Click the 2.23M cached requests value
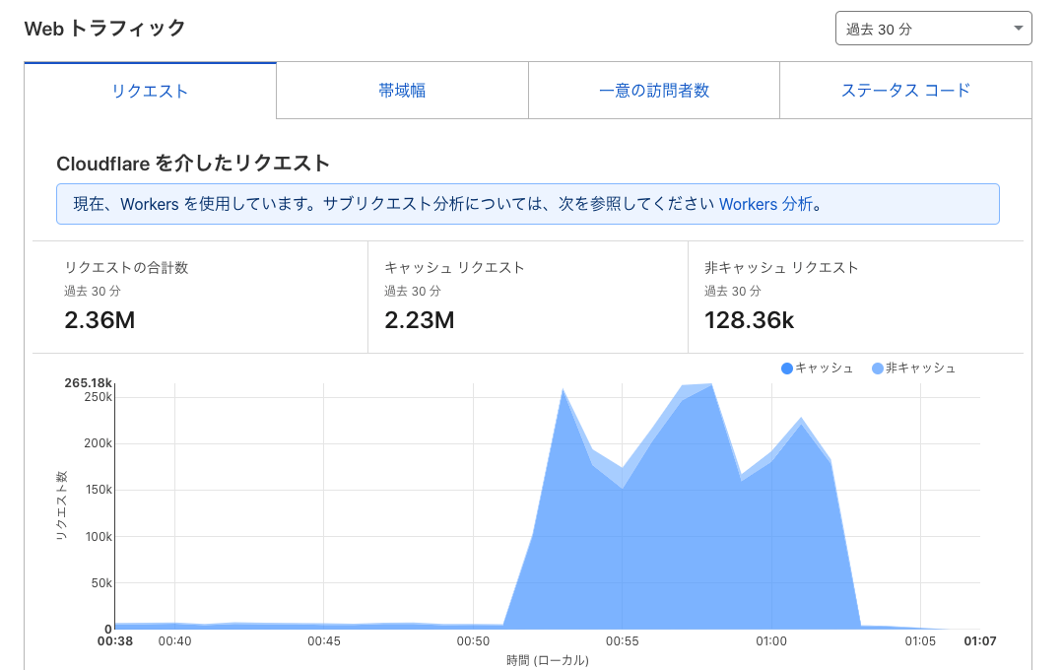Screen dimensions: 1062x670 419,320
